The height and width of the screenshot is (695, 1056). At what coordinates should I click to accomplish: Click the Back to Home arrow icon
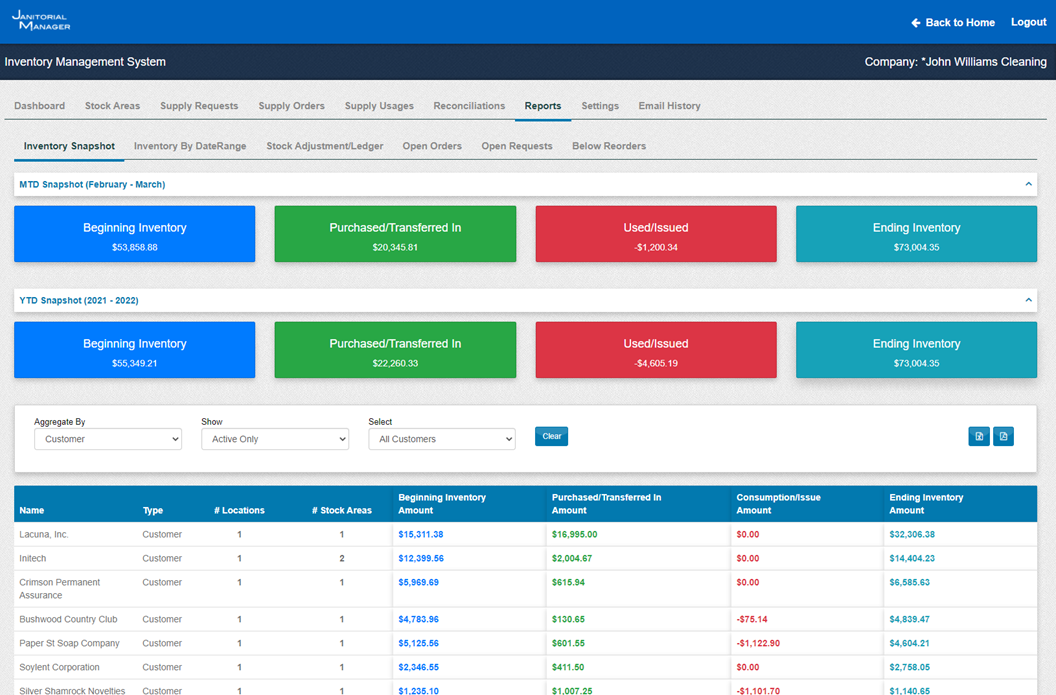pyautogui.click(x=915, y=22)
